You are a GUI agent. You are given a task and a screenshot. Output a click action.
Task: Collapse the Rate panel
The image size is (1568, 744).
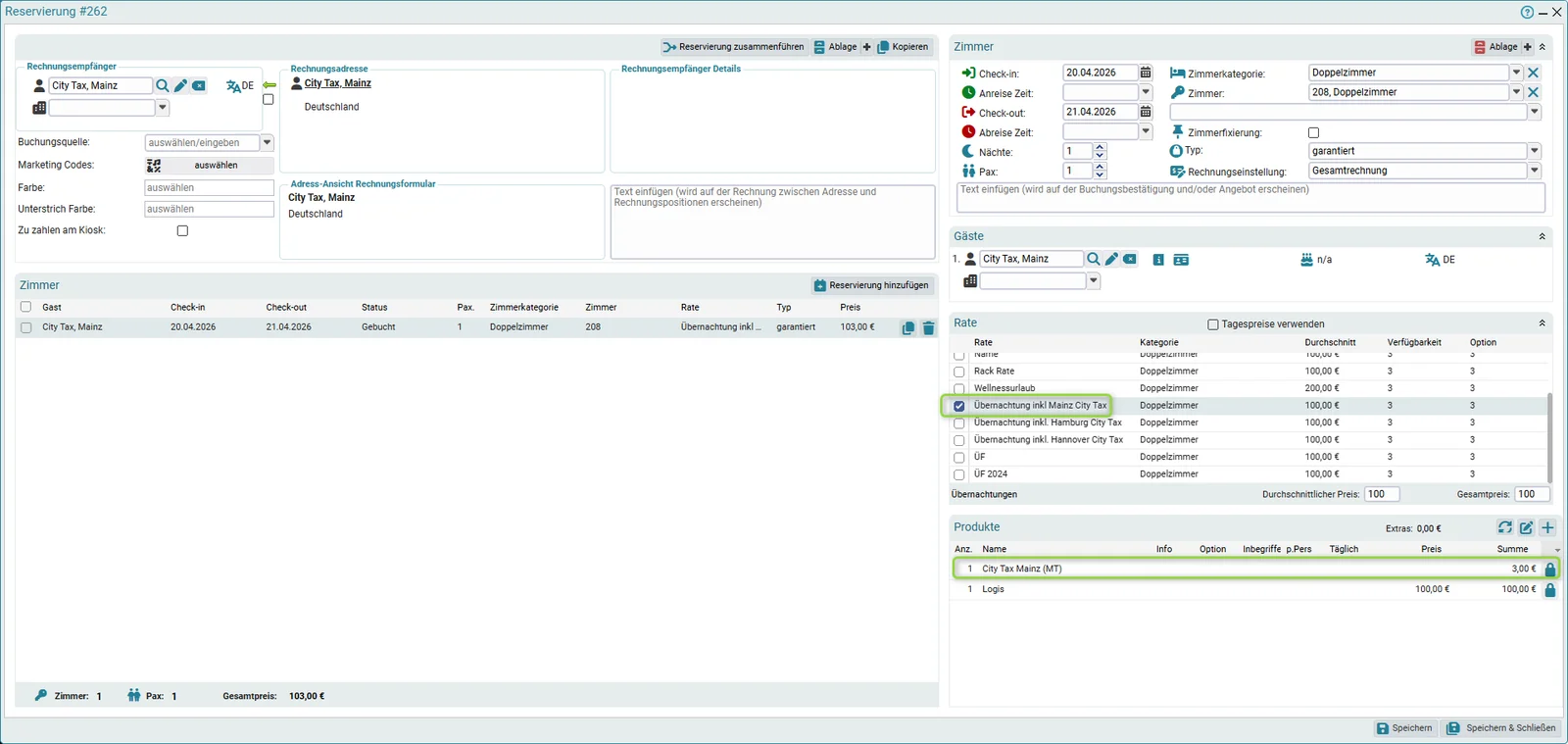click(x=1542, y=322)
